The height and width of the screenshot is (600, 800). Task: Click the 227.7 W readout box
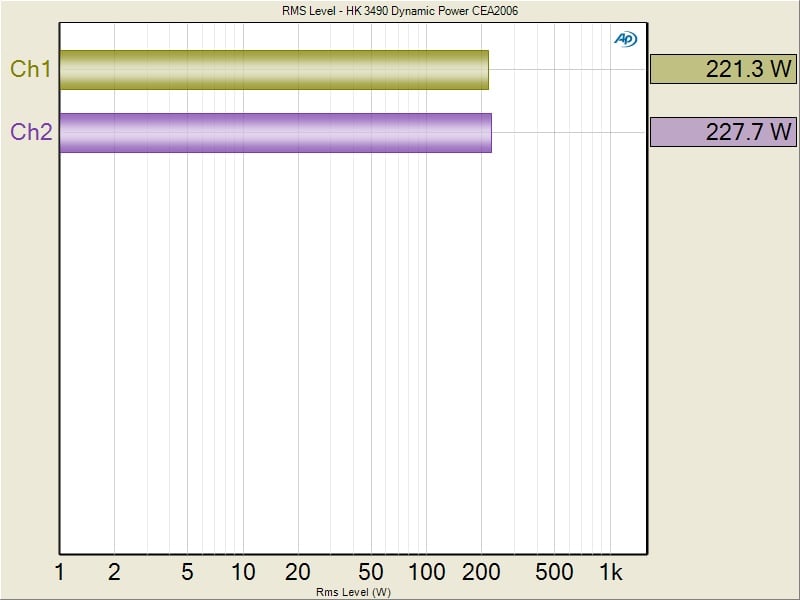(723, 132)
